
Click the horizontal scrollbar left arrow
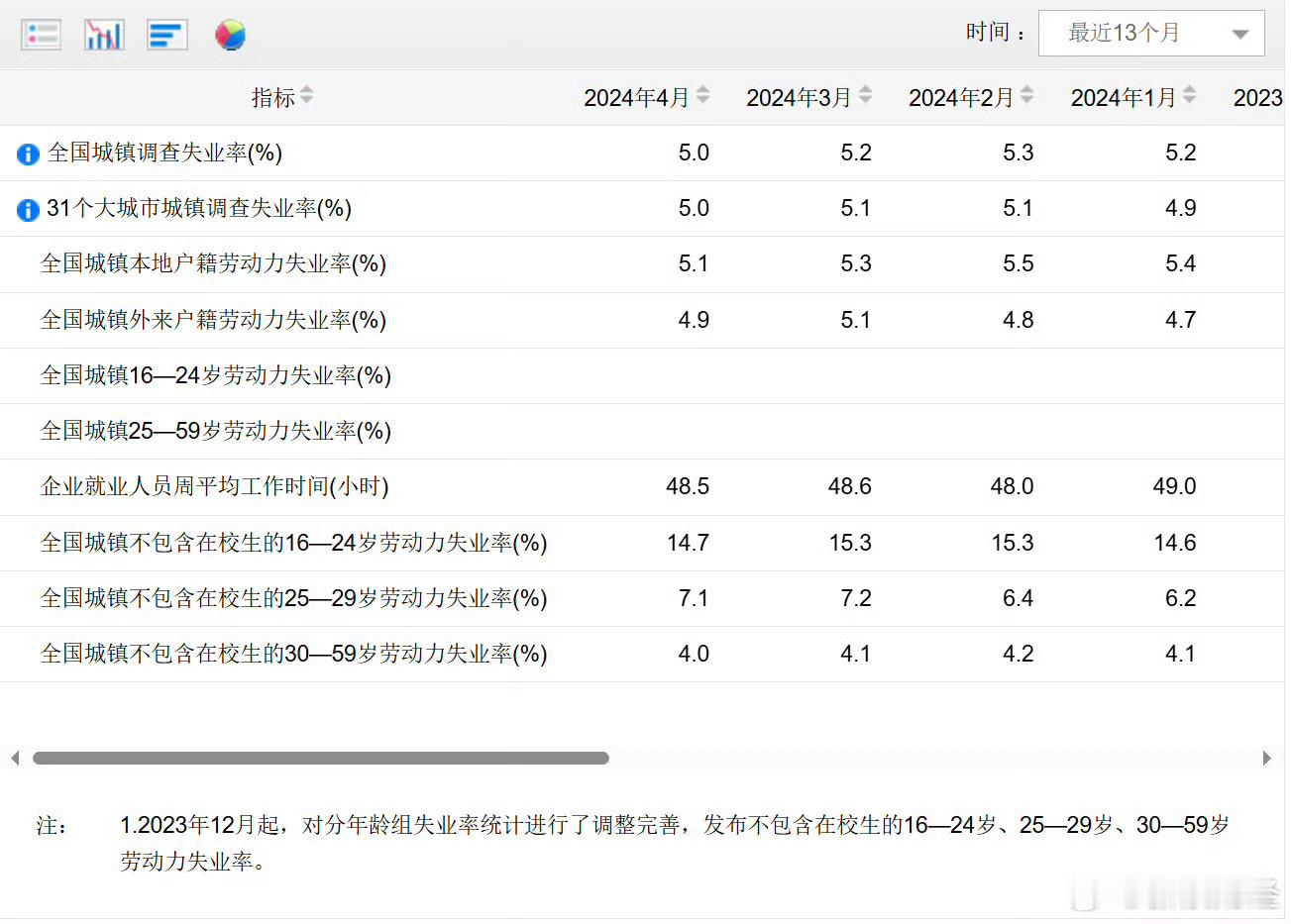(14, 758)
